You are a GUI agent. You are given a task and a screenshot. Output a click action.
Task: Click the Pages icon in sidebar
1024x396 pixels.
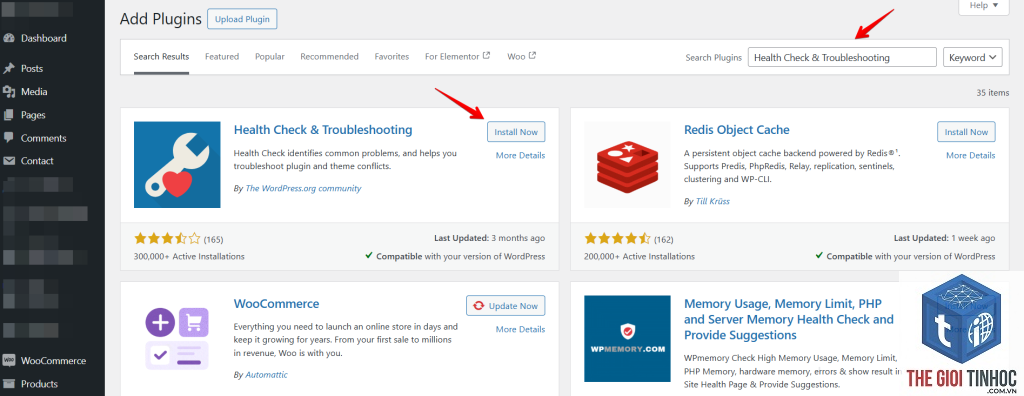point(8,115)
